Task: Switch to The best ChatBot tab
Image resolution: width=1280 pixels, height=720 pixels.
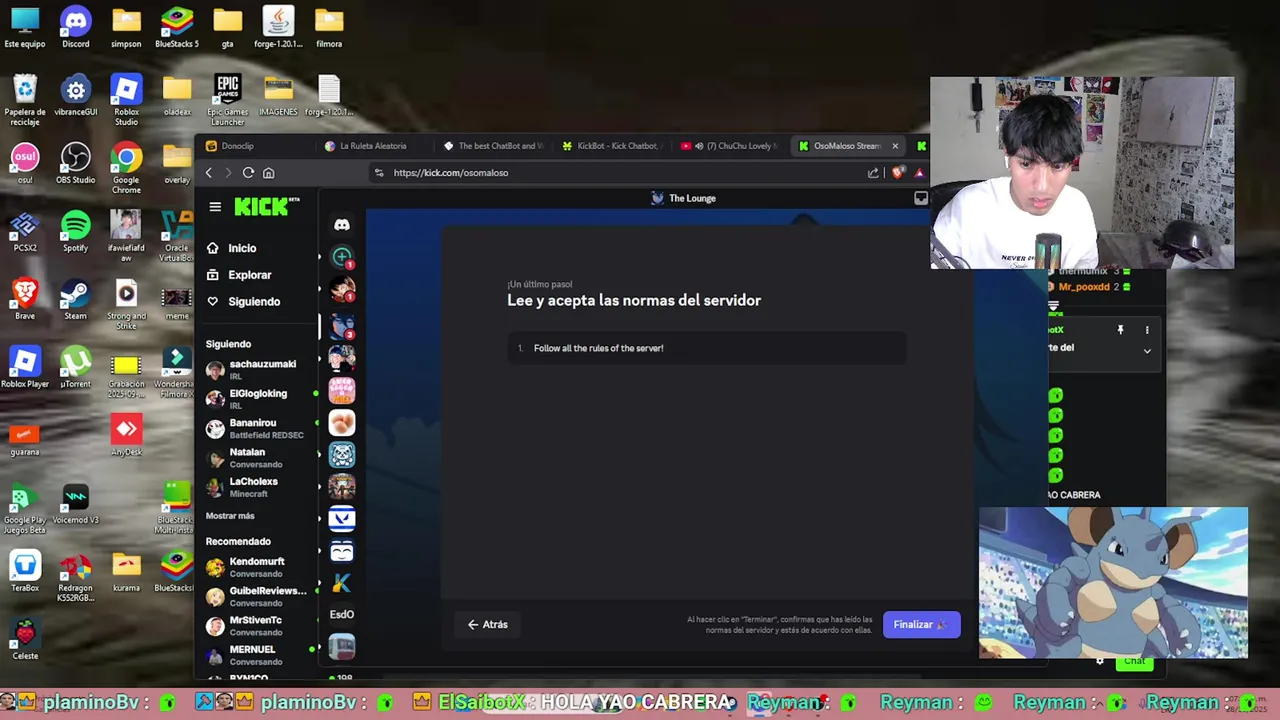Action: [492, 146]
